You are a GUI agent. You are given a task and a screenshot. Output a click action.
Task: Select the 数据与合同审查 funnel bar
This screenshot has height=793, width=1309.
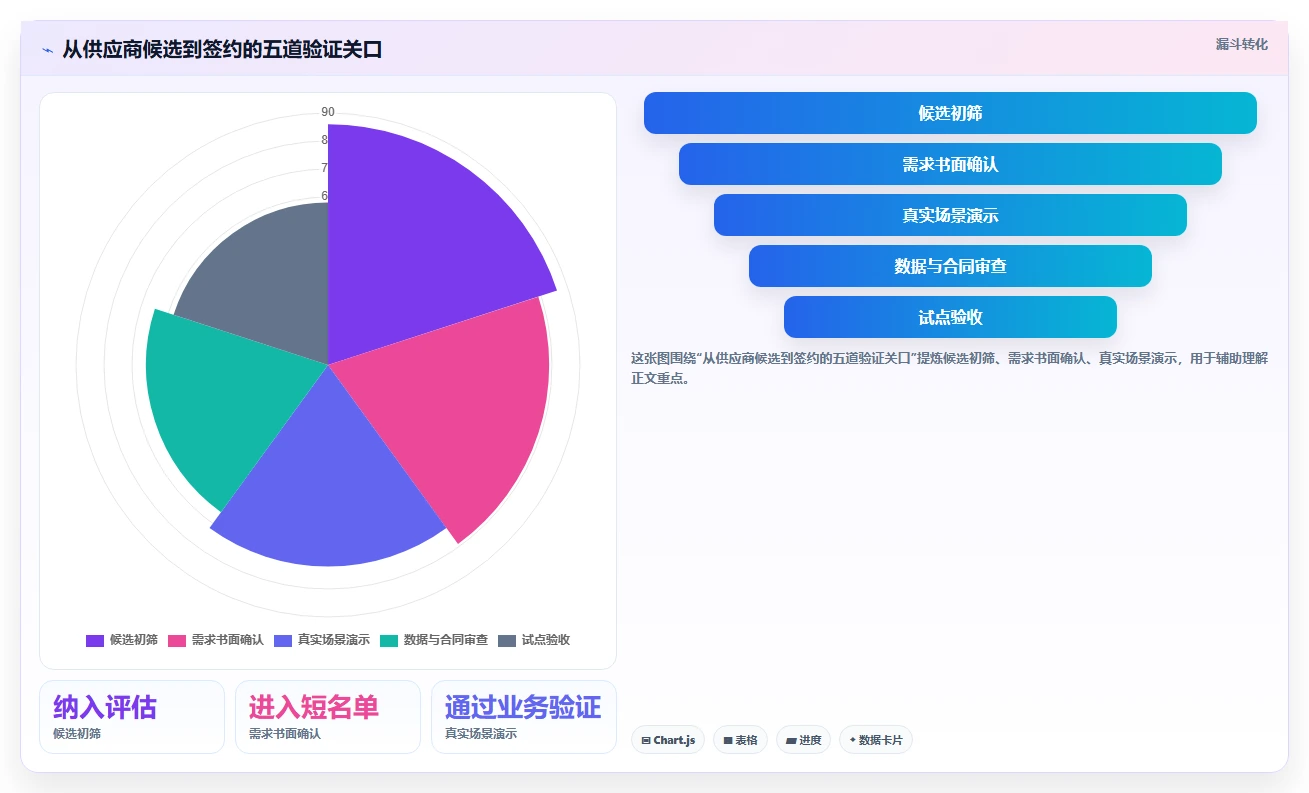(950, 266)
